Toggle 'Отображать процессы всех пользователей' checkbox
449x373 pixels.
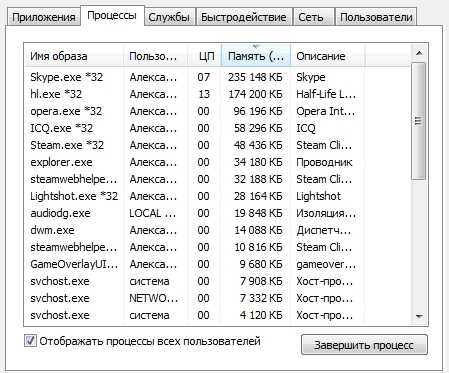[x=30, y=341]
